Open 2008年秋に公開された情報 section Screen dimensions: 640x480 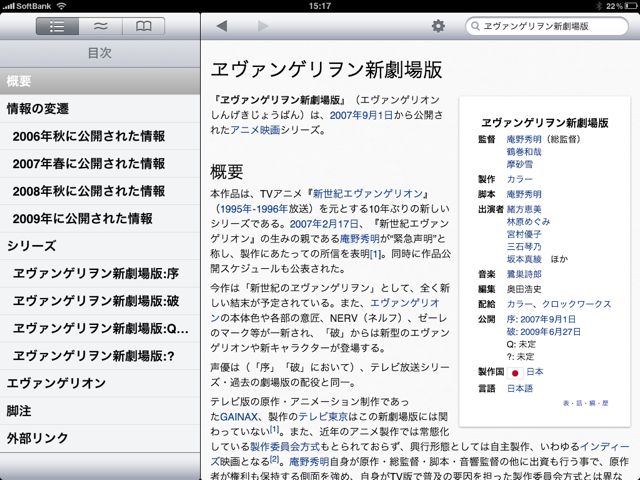click(x=100, y=191)
